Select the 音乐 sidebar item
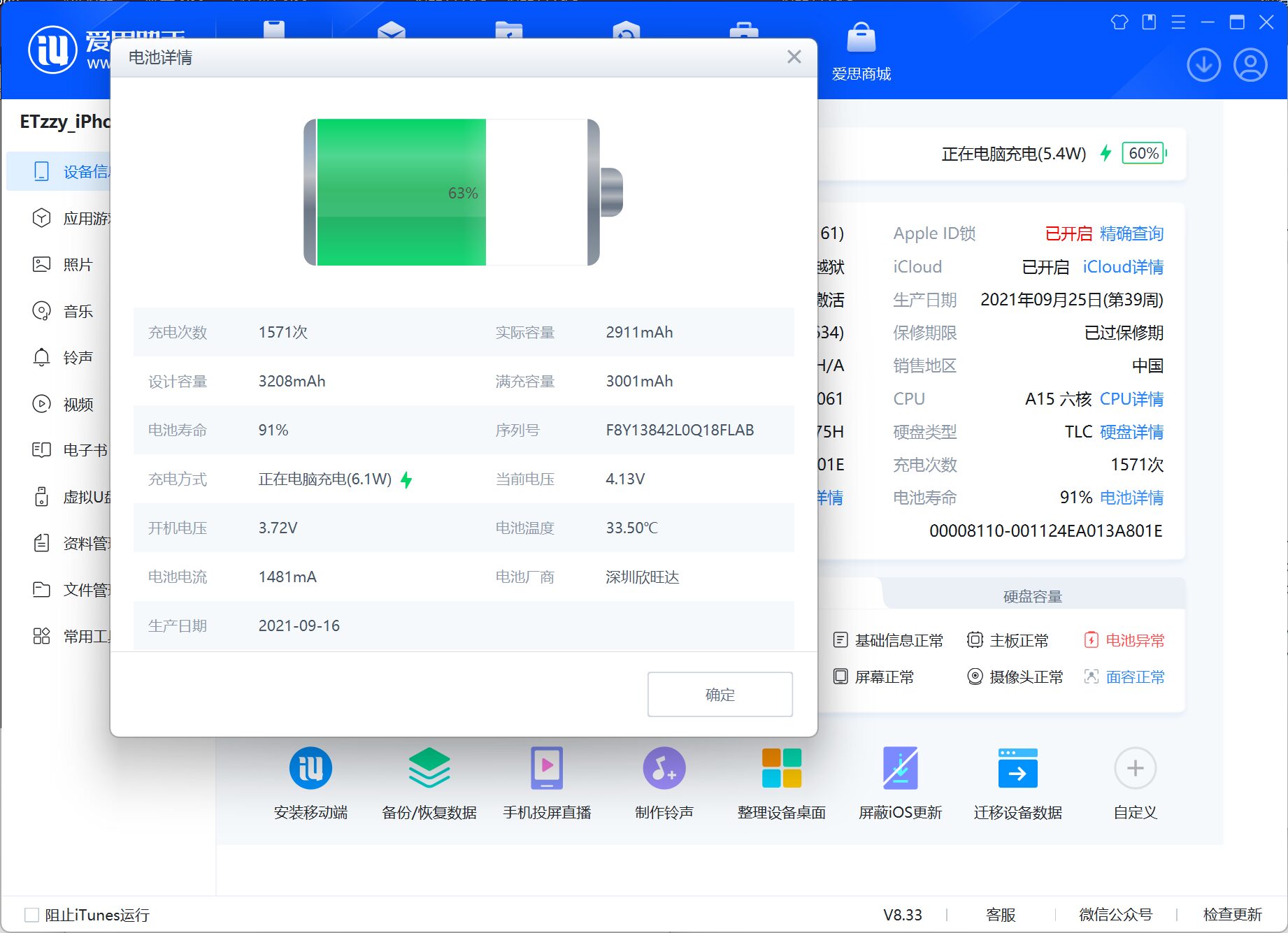Image resolution: width=1288 pixels, height=933 pixels. coord(63,311)
